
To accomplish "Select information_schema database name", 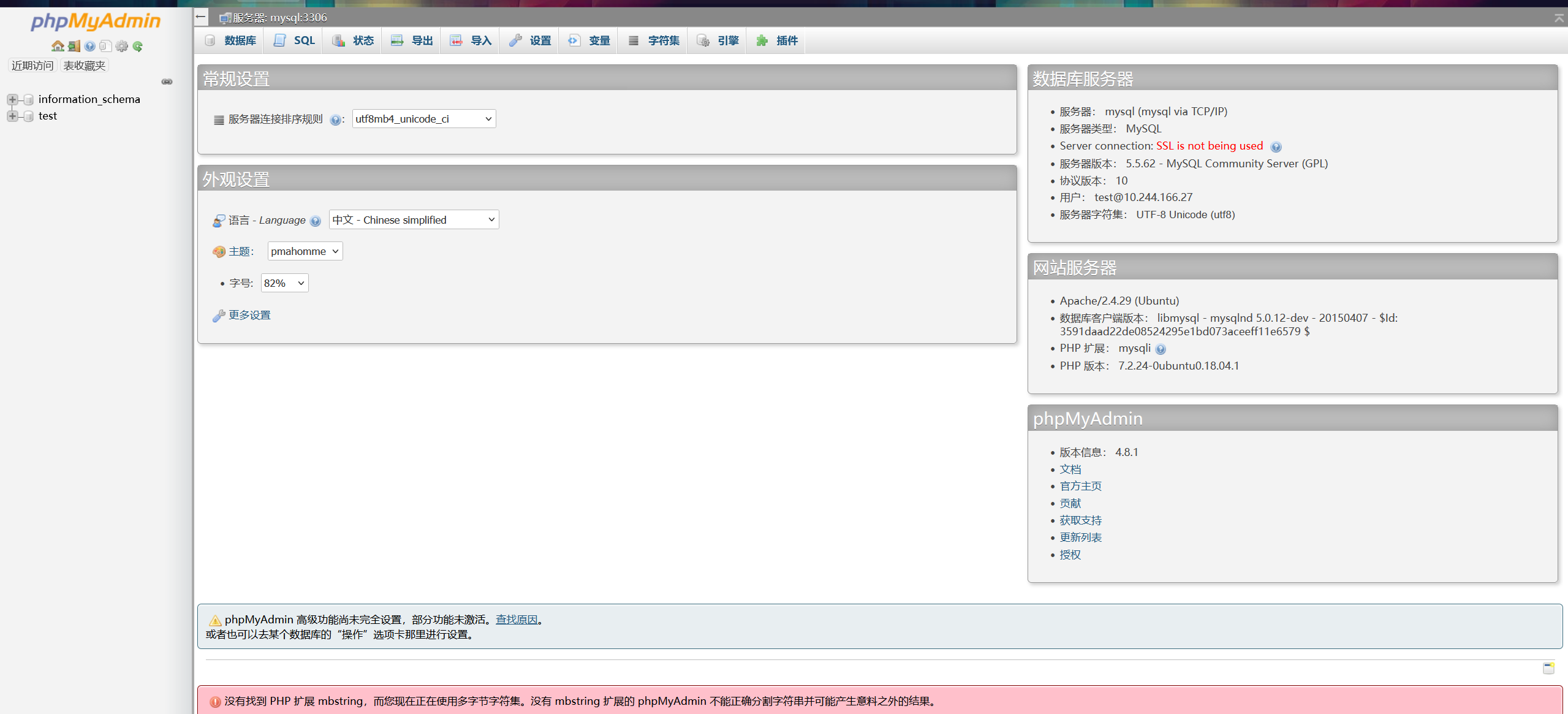I will pyautogui.click(x=89, y=99).
